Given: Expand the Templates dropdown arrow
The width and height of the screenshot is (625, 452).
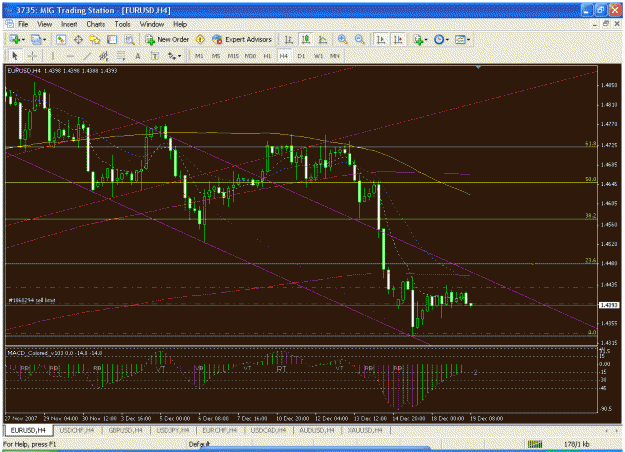Looking at the screenshot, I should (x=468, y=40).
